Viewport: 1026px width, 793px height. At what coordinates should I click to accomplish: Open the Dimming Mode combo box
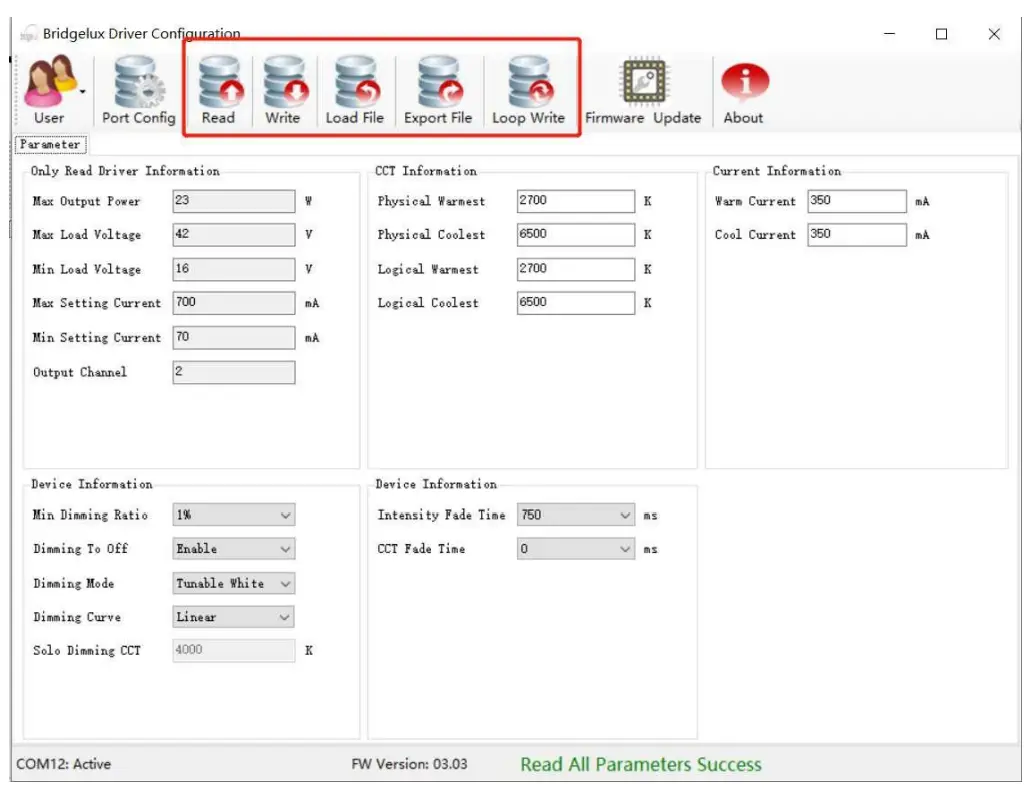click(234, 583)
